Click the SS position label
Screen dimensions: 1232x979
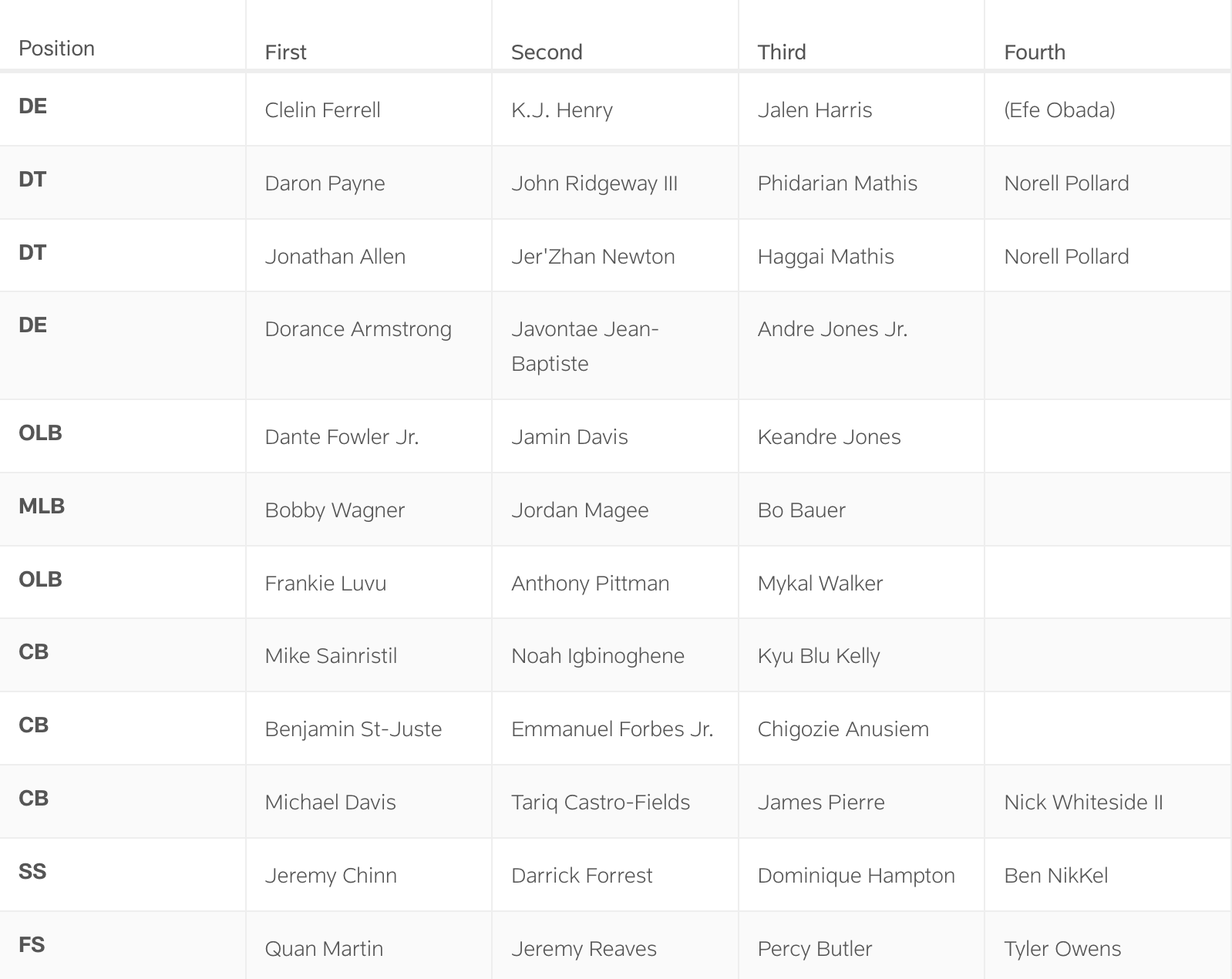[32, 871]
